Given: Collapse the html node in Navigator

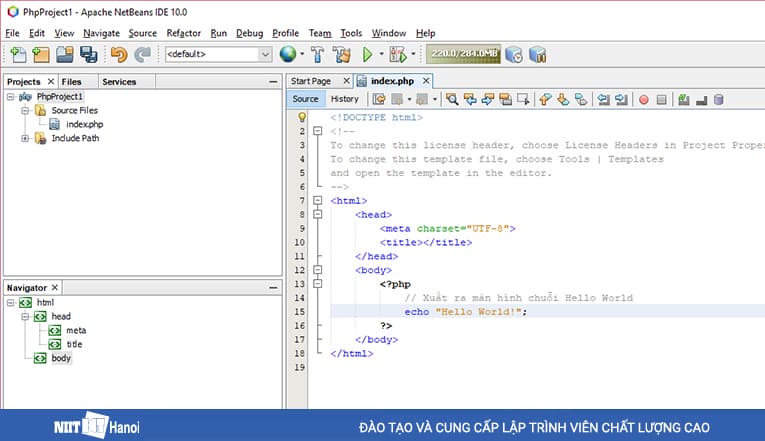Looking at the screenshot, I should click(11, 302).
